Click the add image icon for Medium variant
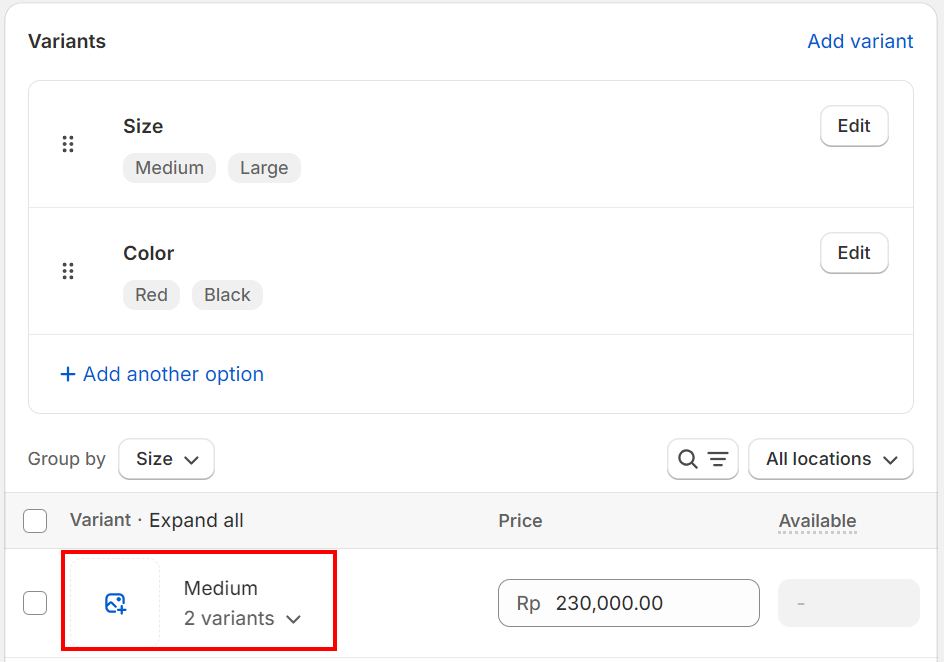944x662 pixels. (115, 603)
